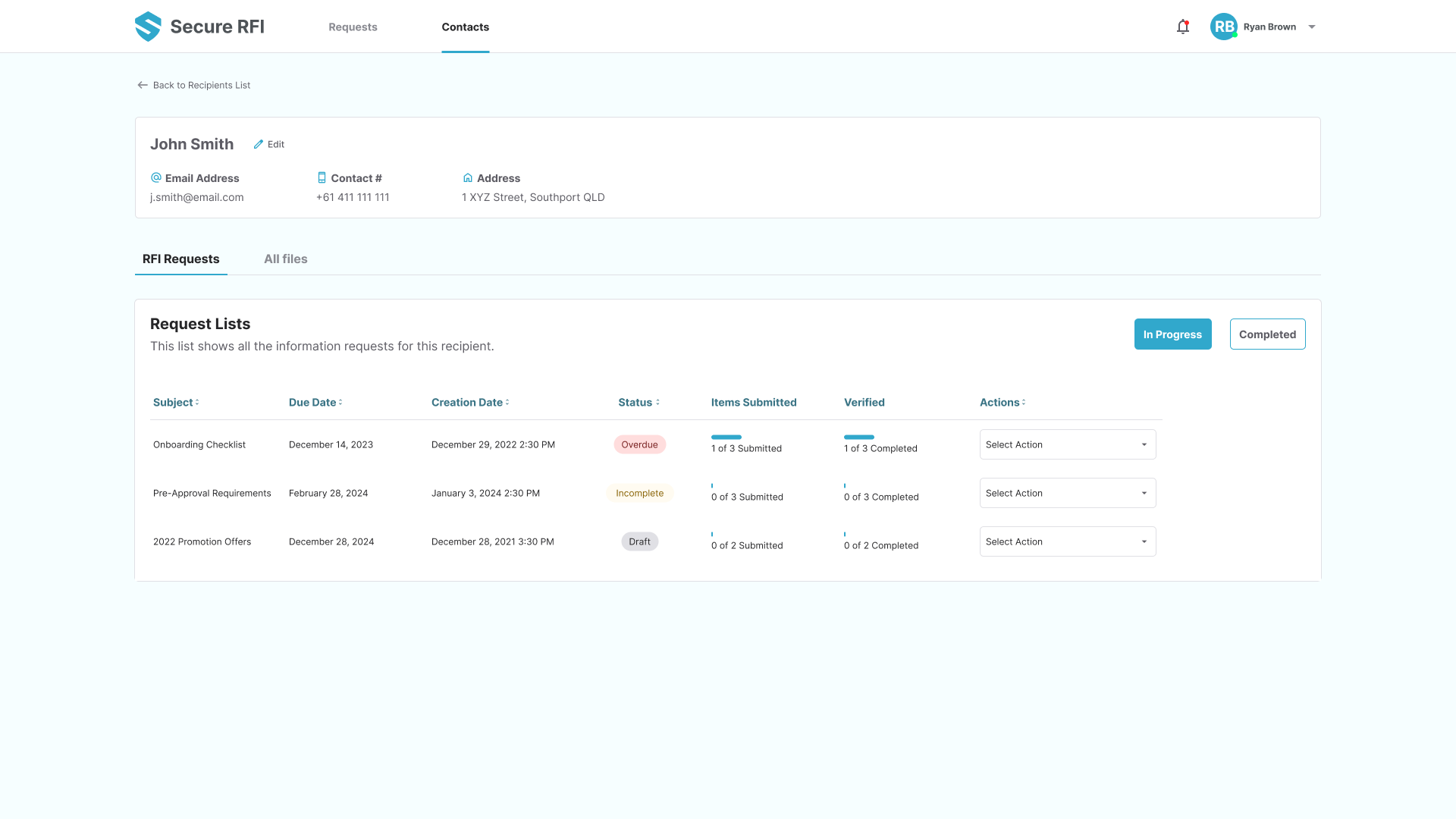The image size is (1456, 819).
Task: Open Select Action for Pre-Approval Requirements
Action: tap(1068, 493)
